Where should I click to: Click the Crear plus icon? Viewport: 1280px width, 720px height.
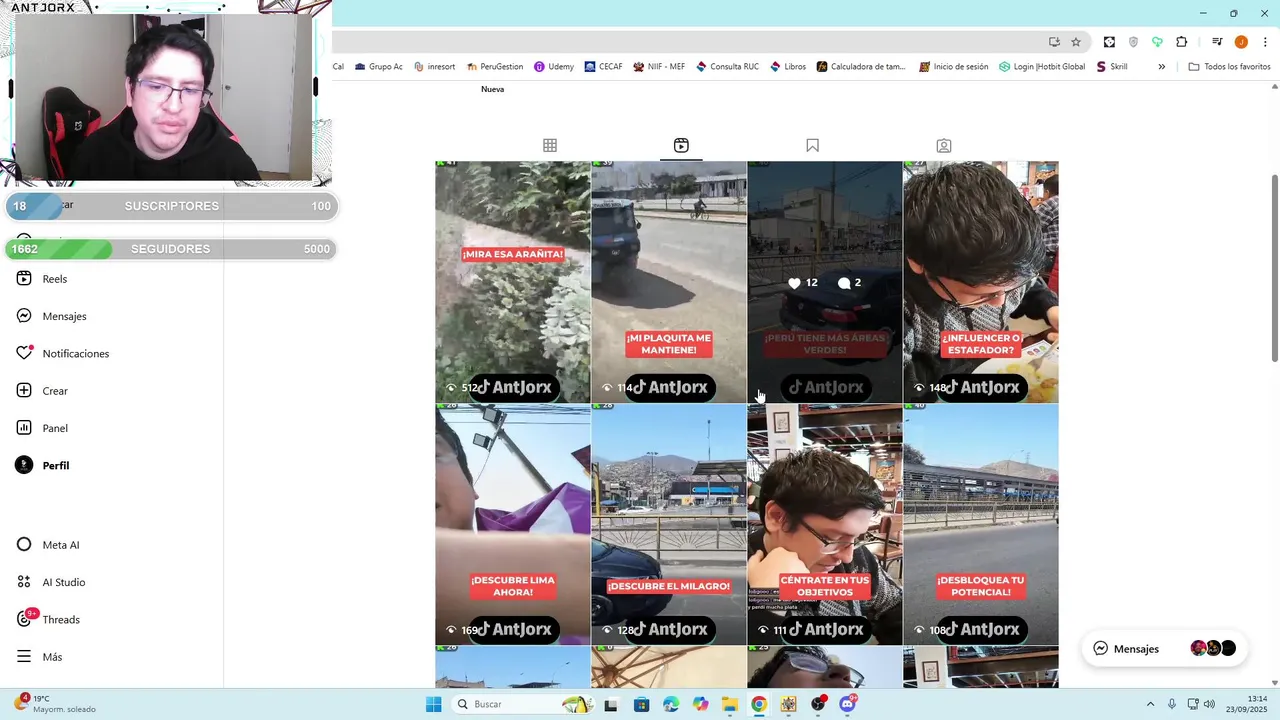[x=24, y=391]
